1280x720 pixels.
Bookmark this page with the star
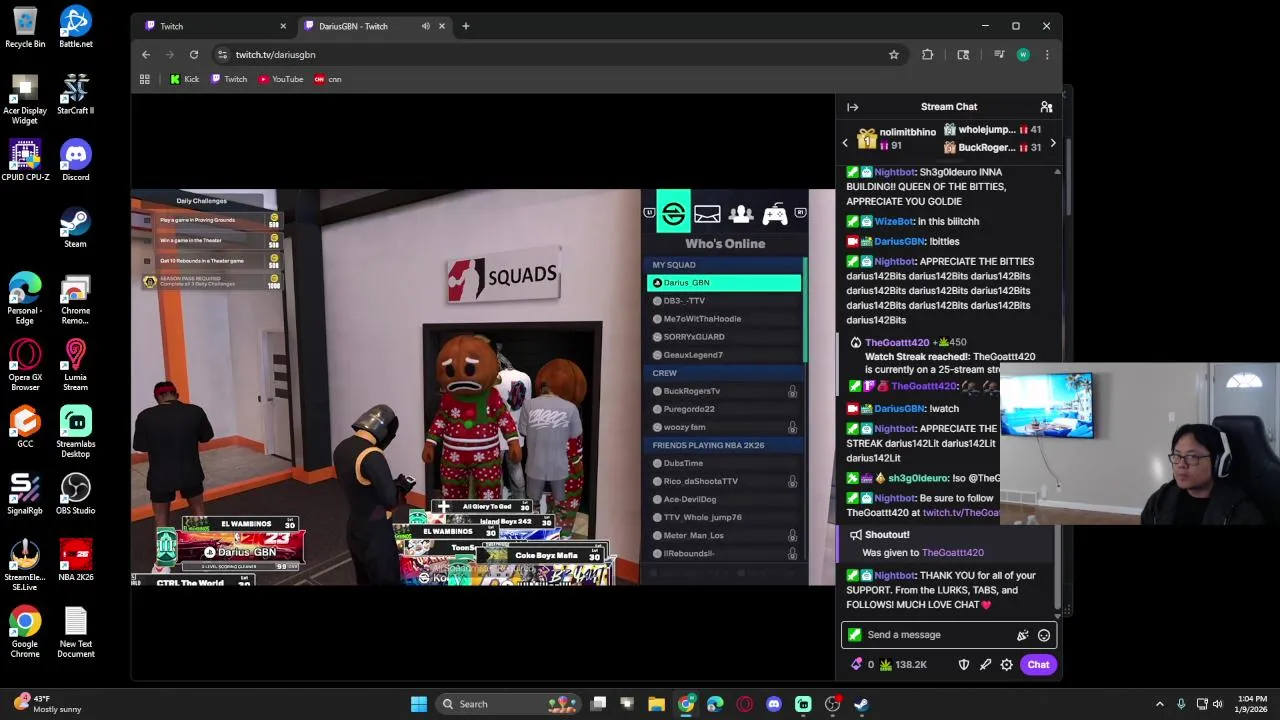coord(894,55)
